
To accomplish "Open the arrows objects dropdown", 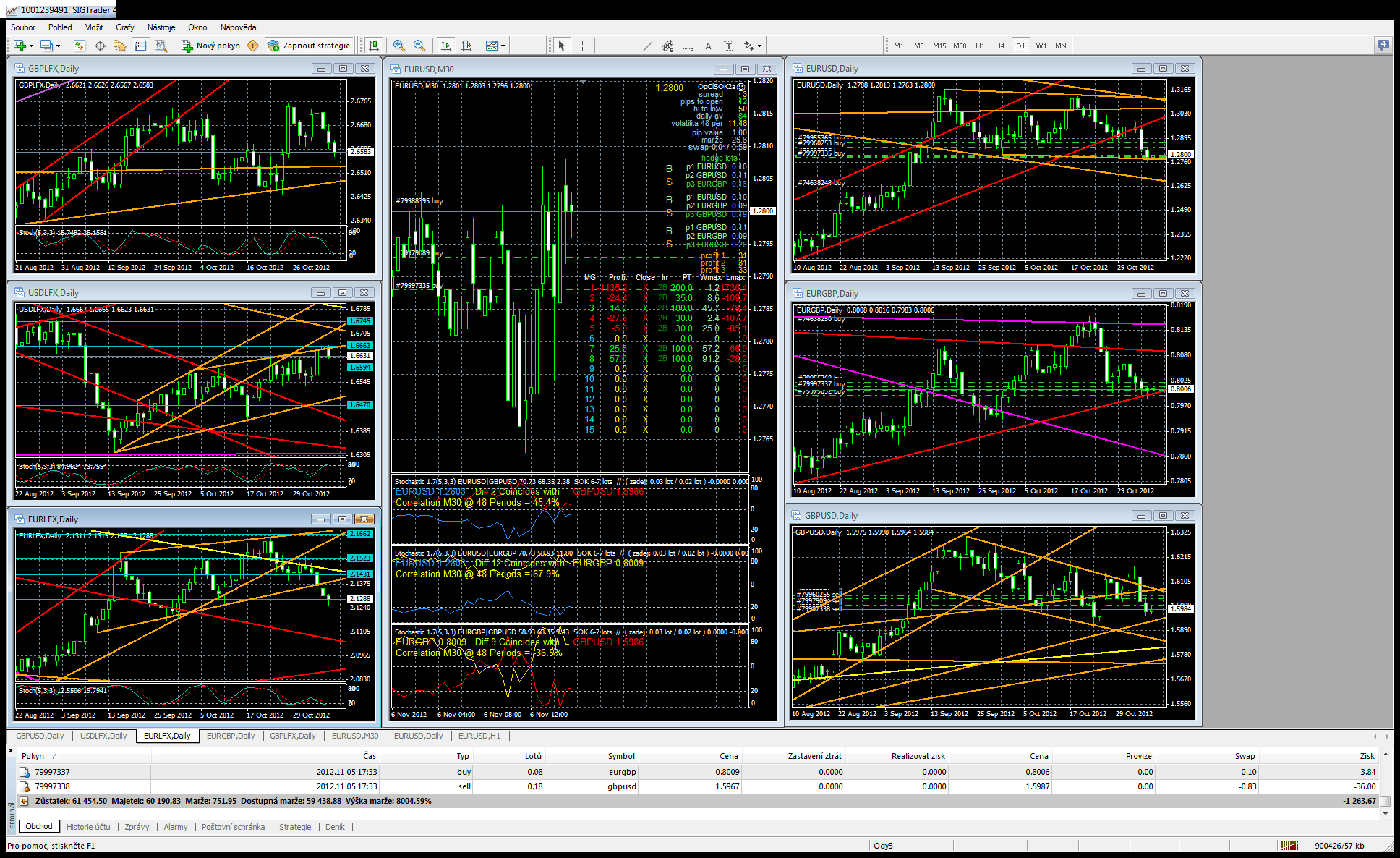I will pyautogui.click(x=759, y=46).
